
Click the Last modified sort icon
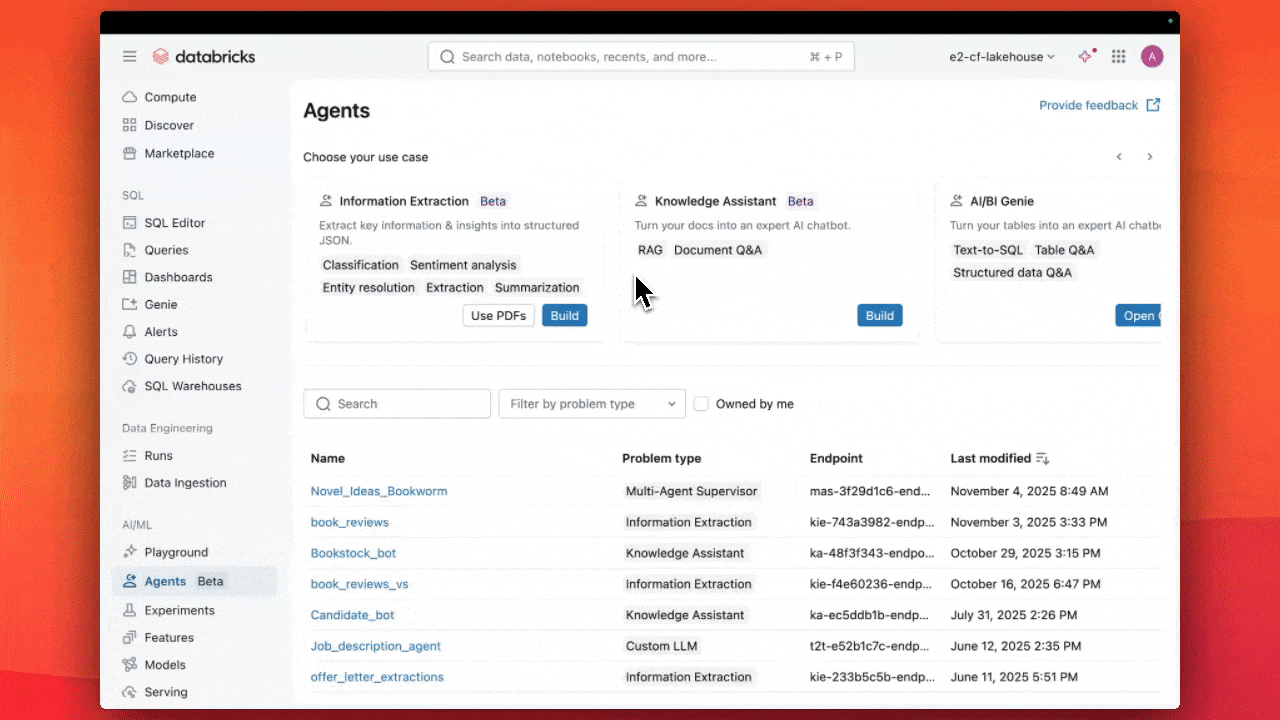coord(1041,458)
